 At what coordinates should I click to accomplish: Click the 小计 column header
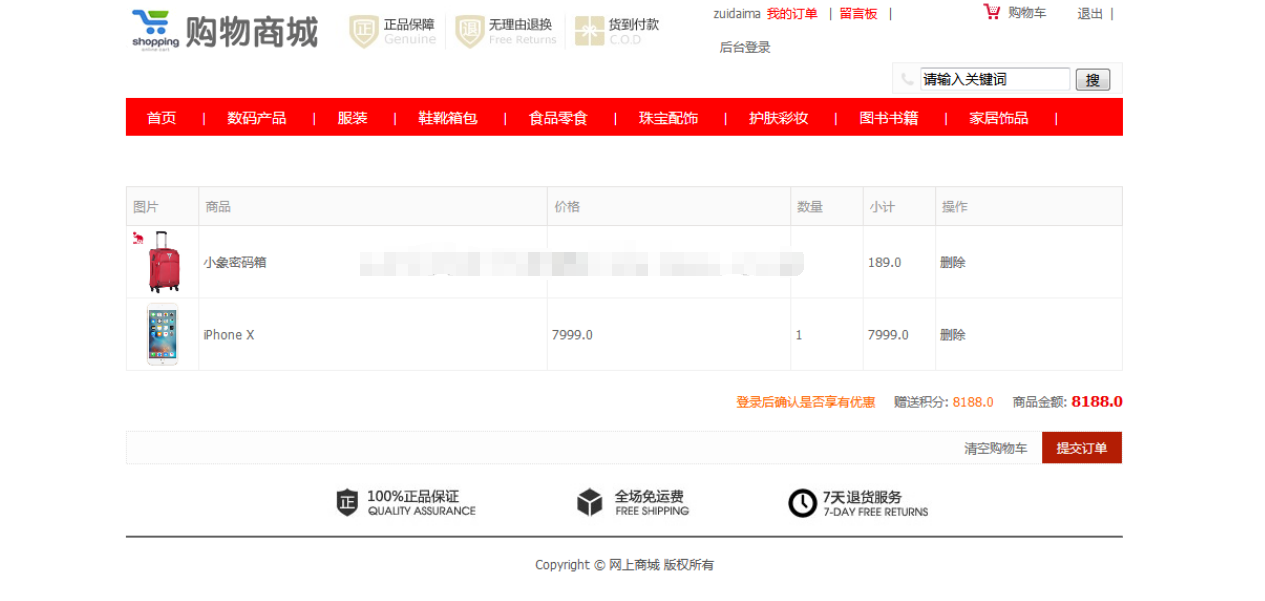pyautogui.click(x=883, y=207)
